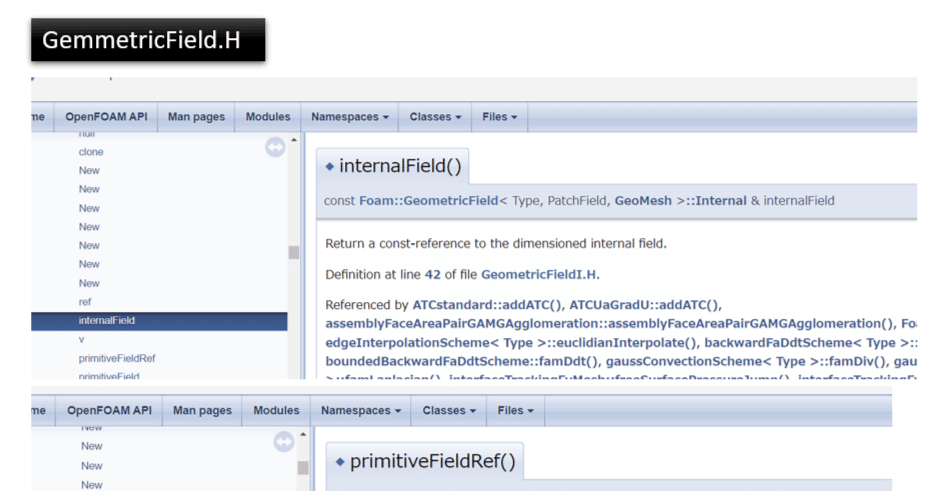Click the up arrow of lower navigation scrollbar
This screenshot has width=938, height=491.
pos(303,435)
